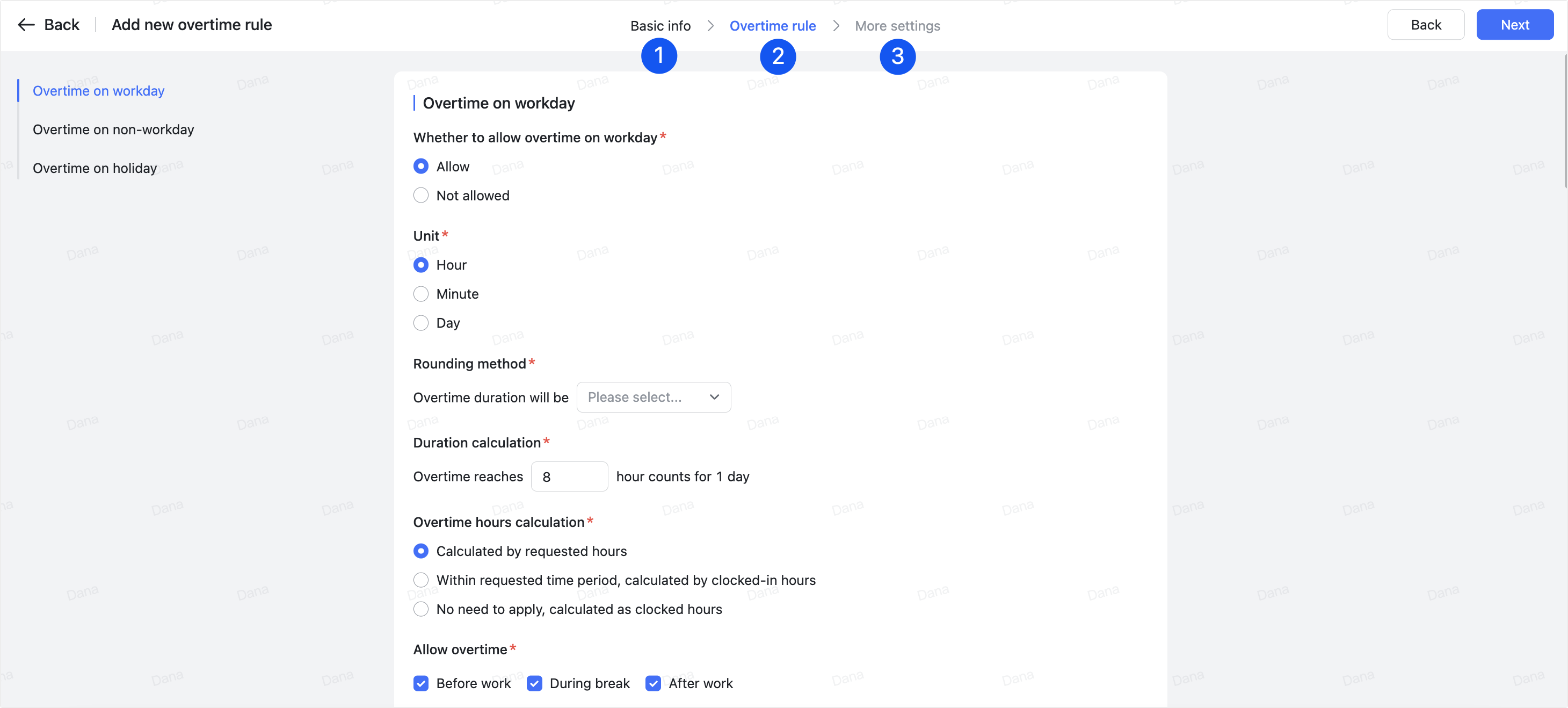Uncheck the After work checkbox
Screen dimensions: 1568x708
click(x=653, y=683)
